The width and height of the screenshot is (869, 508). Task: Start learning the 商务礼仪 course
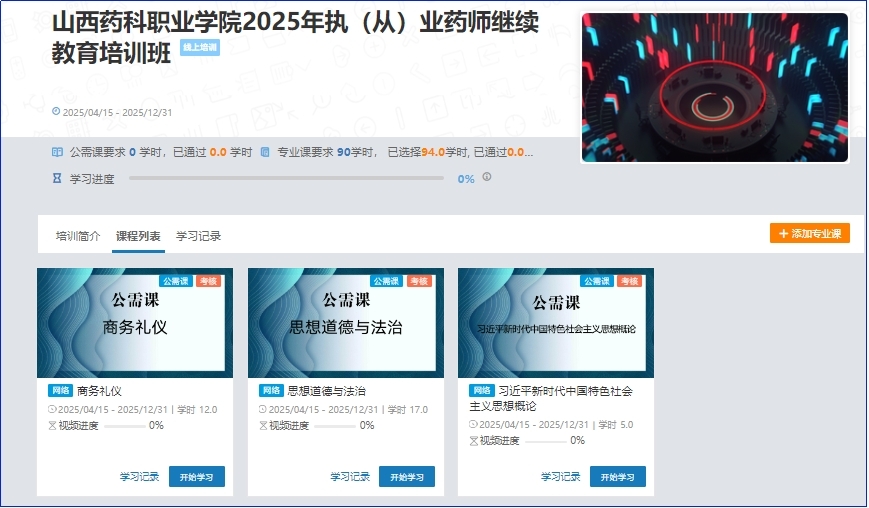196,477
